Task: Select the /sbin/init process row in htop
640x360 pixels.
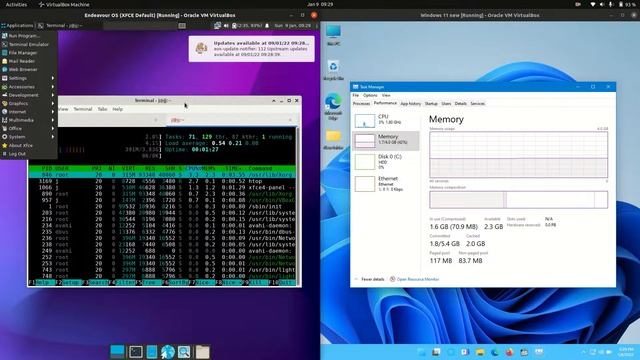Action: (x=162, y=207)
